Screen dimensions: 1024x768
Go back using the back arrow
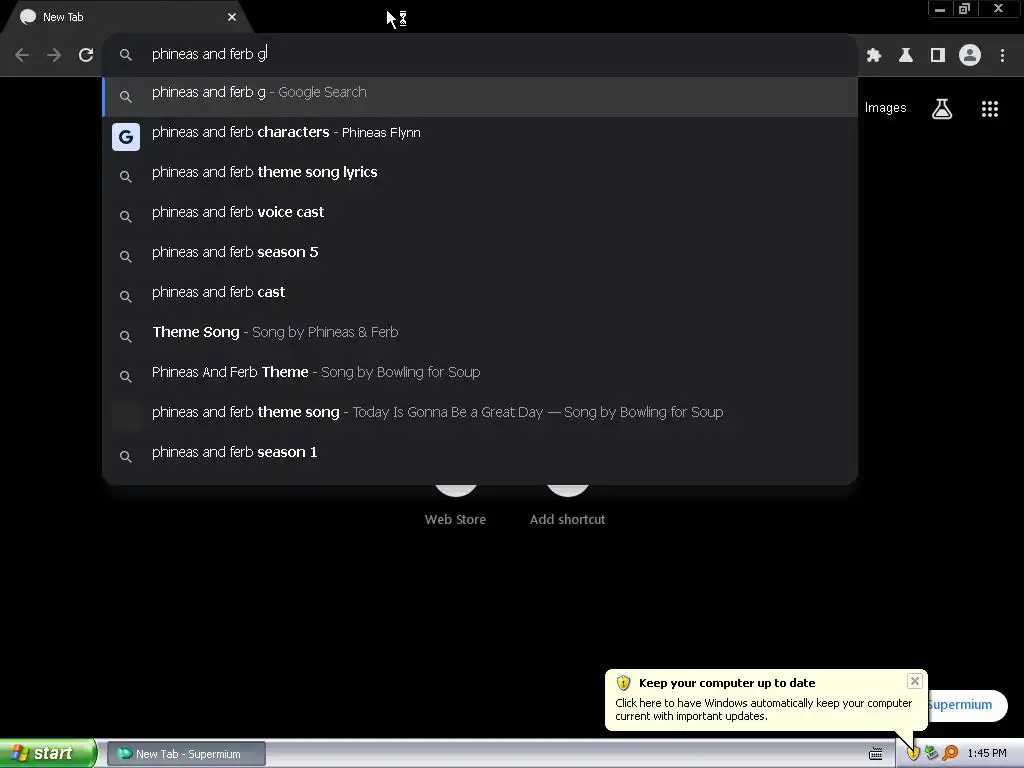point(22,55)
